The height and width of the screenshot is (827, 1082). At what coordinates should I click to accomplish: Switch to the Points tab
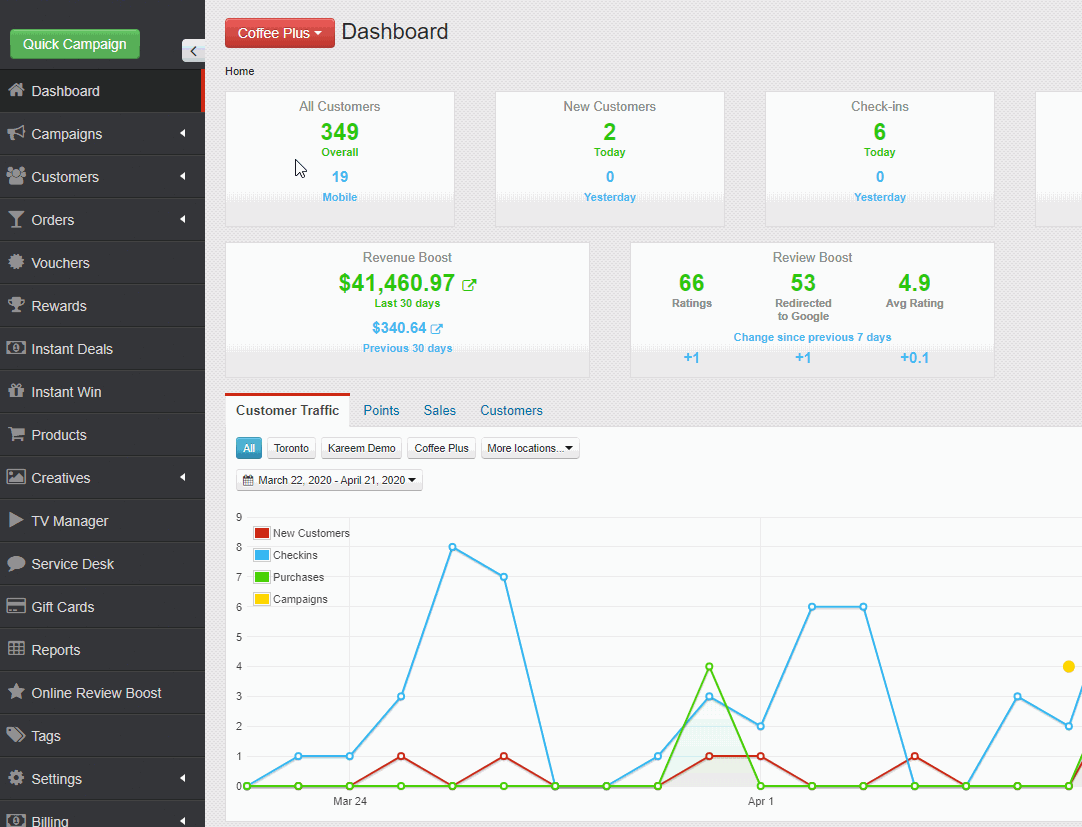(381, 410)
